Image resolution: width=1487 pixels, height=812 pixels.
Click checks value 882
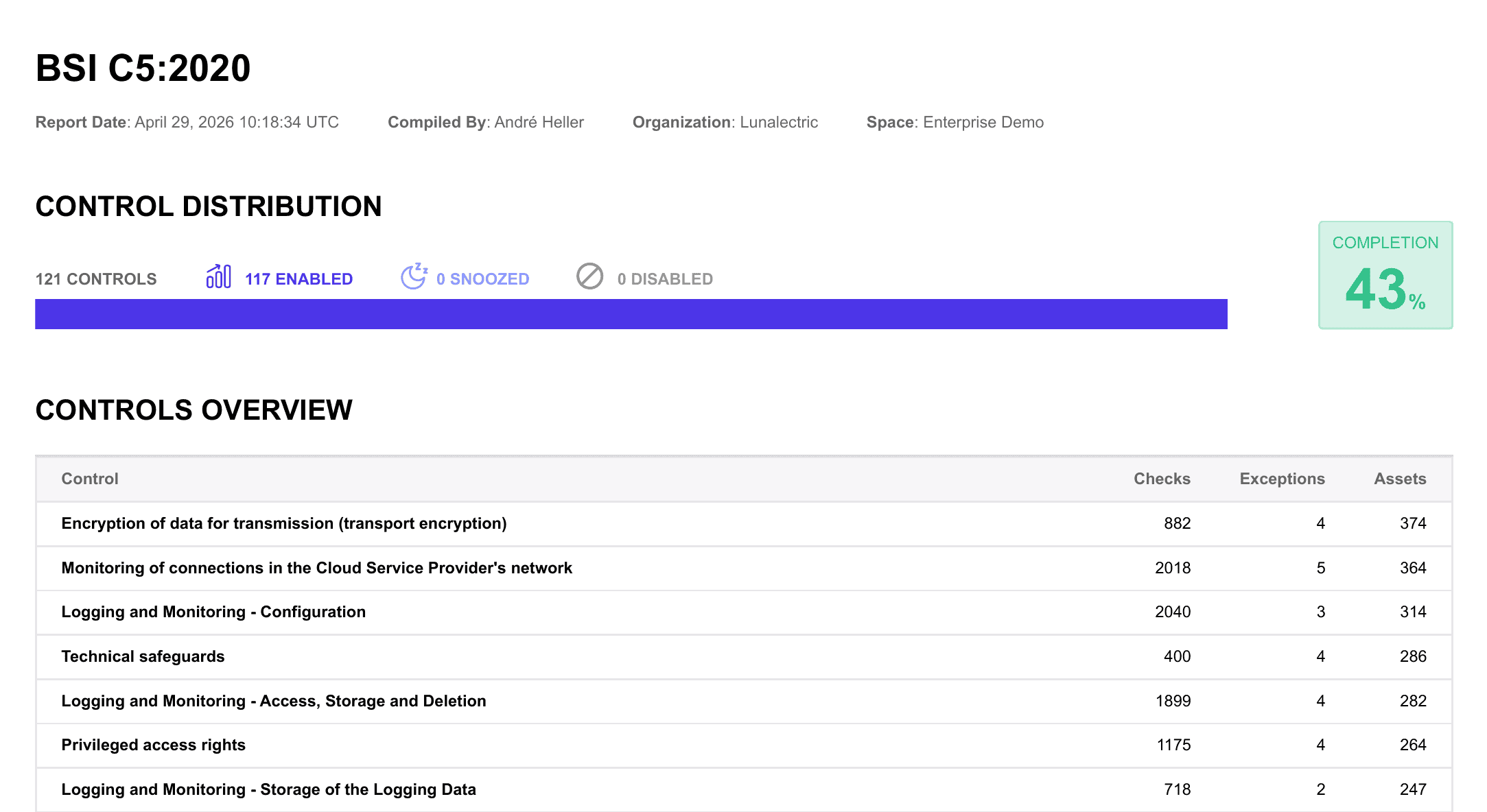click(x=1177, y=523)
